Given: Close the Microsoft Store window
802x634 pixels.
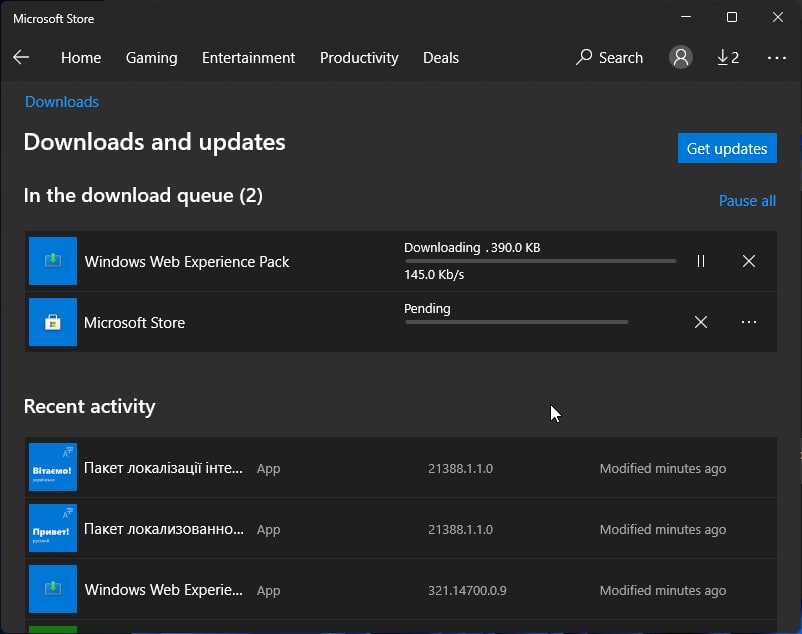Looking at the screenshot, I should click(777, 17).
